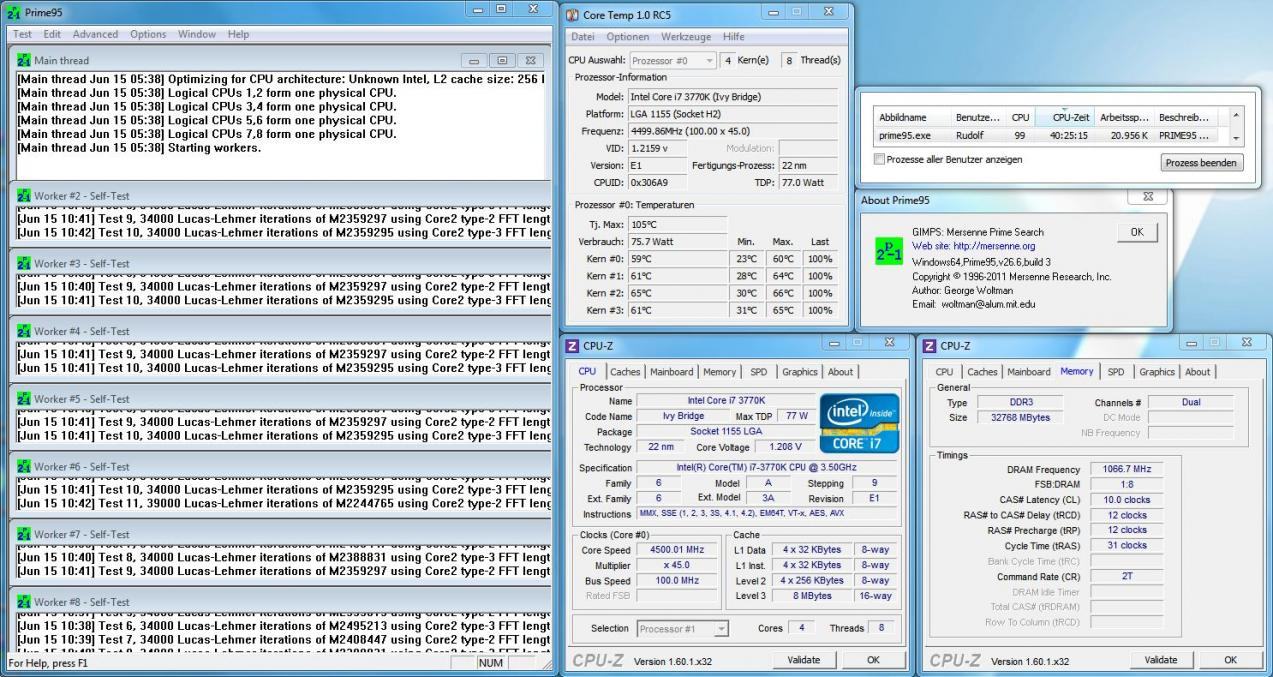Switch to Graphics tab in left CPU-Z
Viewport: 1273px width, 677px height.
coord(800,372)
